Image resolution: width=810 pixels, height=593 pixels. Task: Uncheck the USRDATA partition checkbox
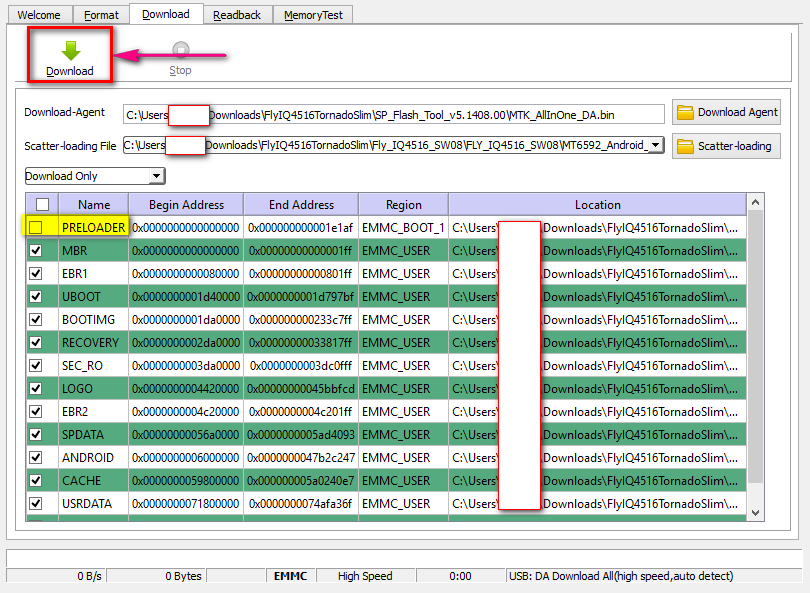tap(36, 504)
